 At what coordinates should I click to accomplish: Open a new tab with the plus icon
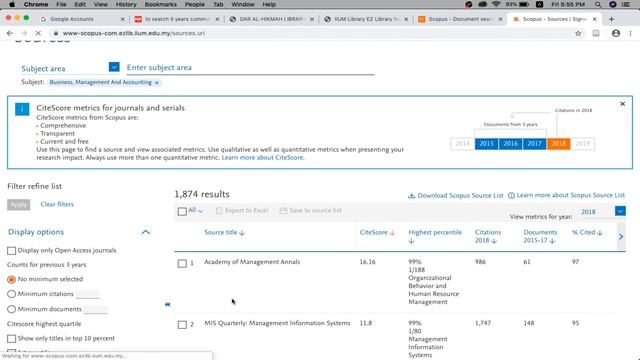pyautogui.click(x=611, y=19)
